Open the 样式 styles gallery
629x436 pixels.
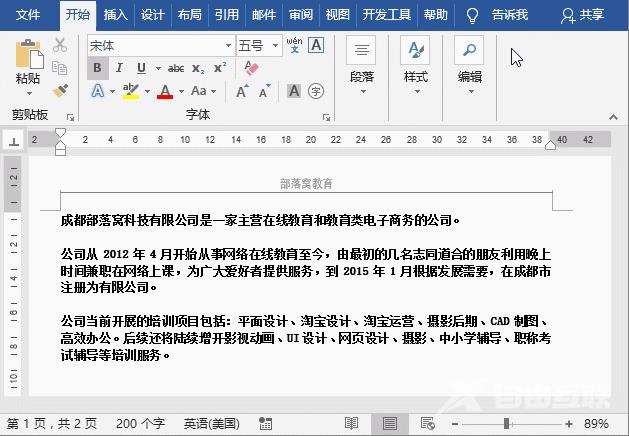415,65
